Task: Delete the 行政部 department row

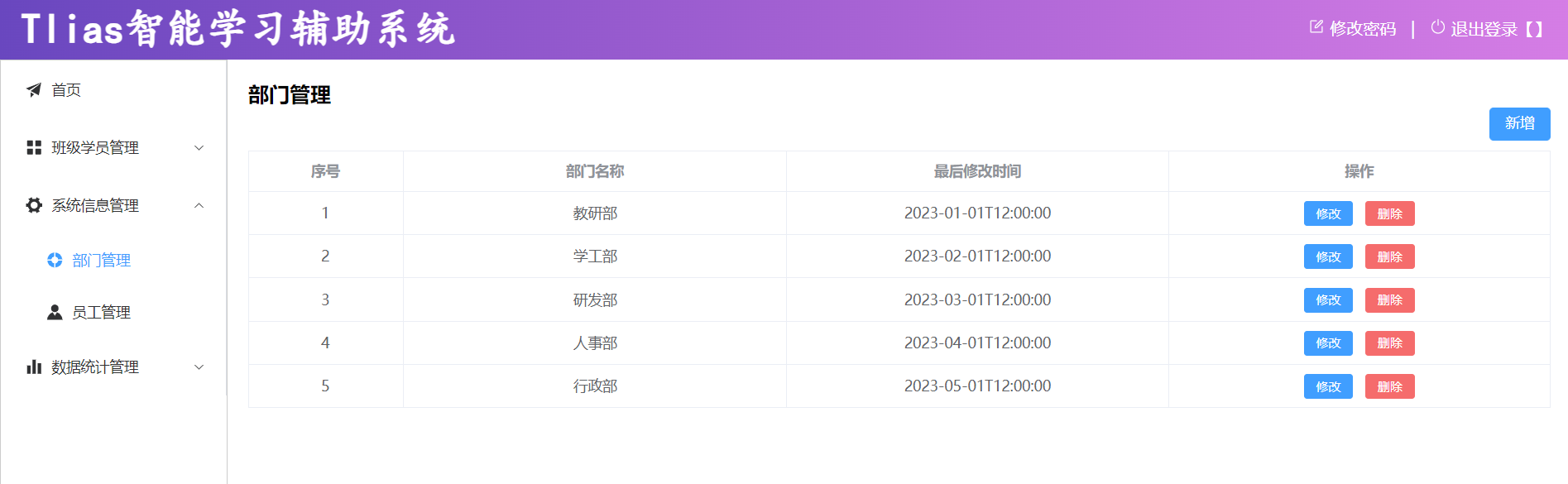Action: (x=1389, y=386)
